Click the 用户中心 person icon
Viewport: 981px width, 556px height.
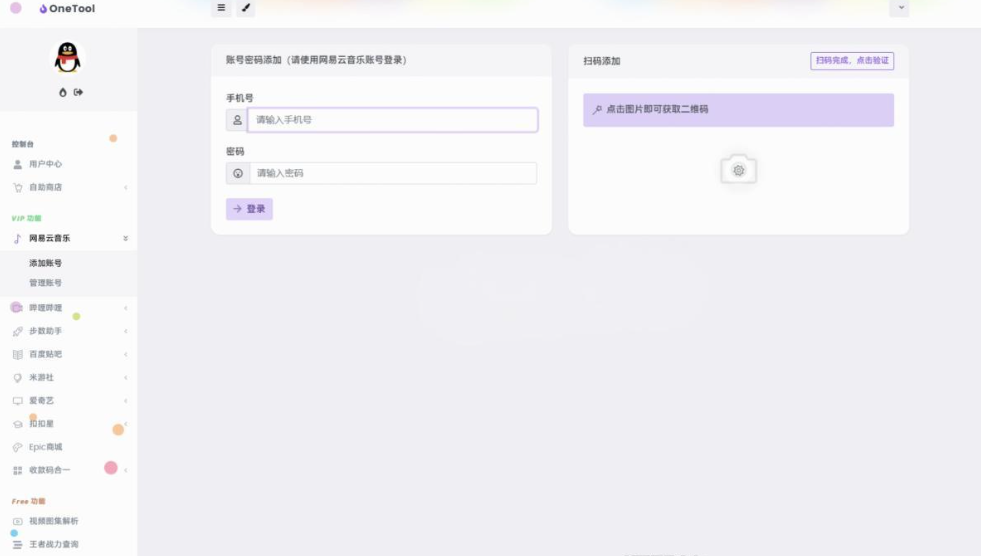(x=18, y=164)
